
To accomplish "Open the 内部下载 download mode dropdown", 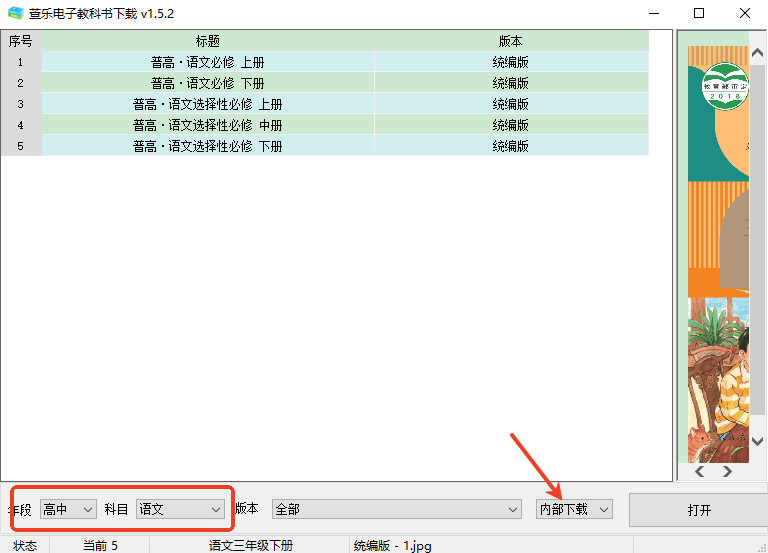I will pyautogui.click(x=574, y=509).
